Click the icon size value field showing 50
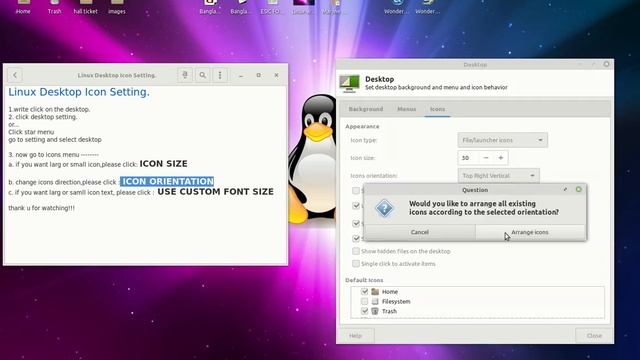The width and height of the screenshot is (640, 360). point(468,158)
